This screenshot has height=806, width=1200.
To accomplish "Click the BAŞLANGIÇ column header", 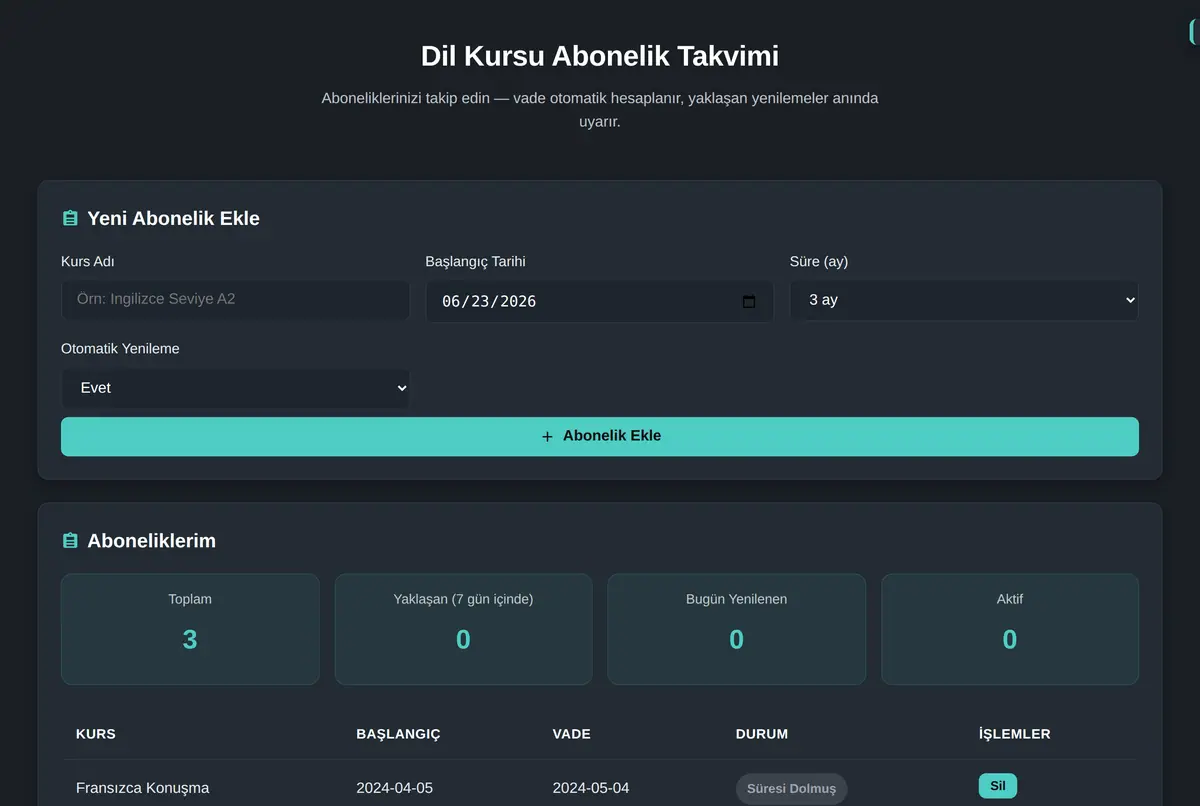I will click(x=398, y=734).
